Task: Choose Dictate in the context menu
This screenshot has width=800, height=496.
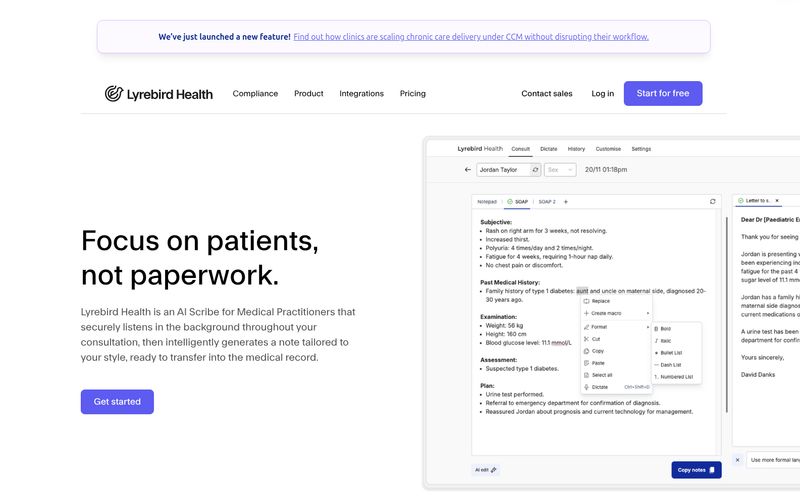Action: 616,387
